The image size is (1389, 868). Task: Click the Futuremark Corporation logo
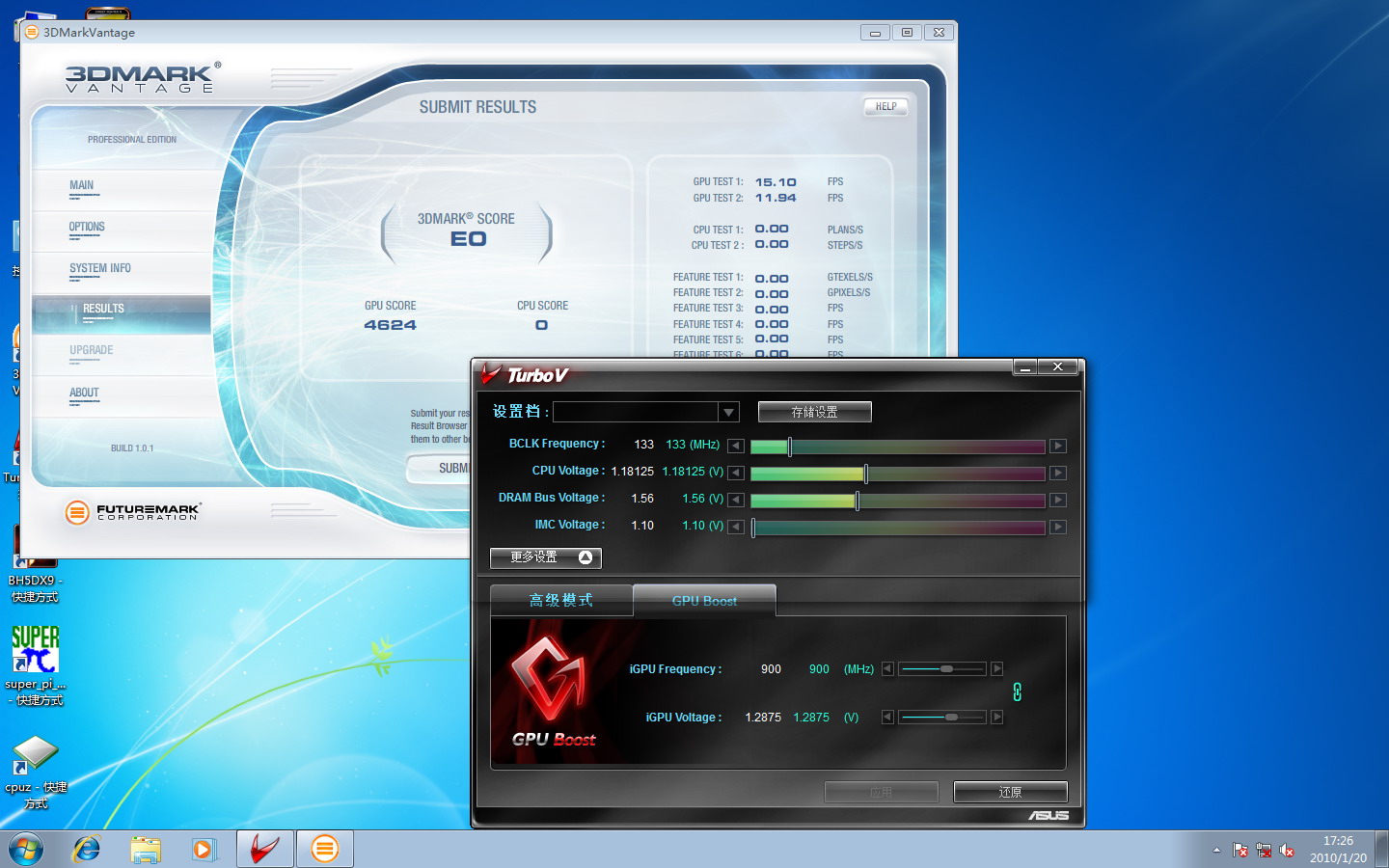[x=133, y=512]
